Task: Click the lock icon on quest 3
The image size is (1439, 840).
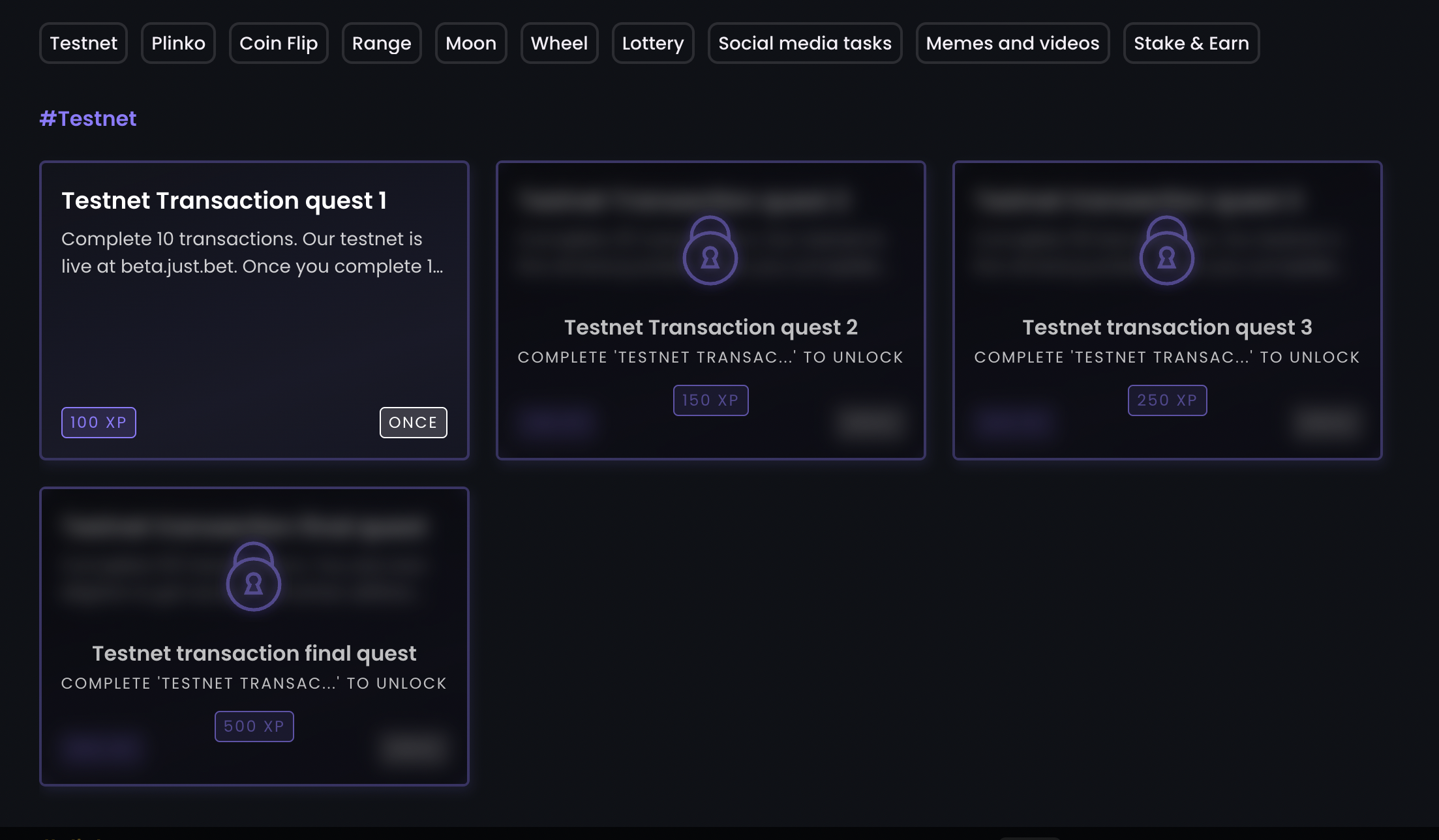Action: 1167,251
